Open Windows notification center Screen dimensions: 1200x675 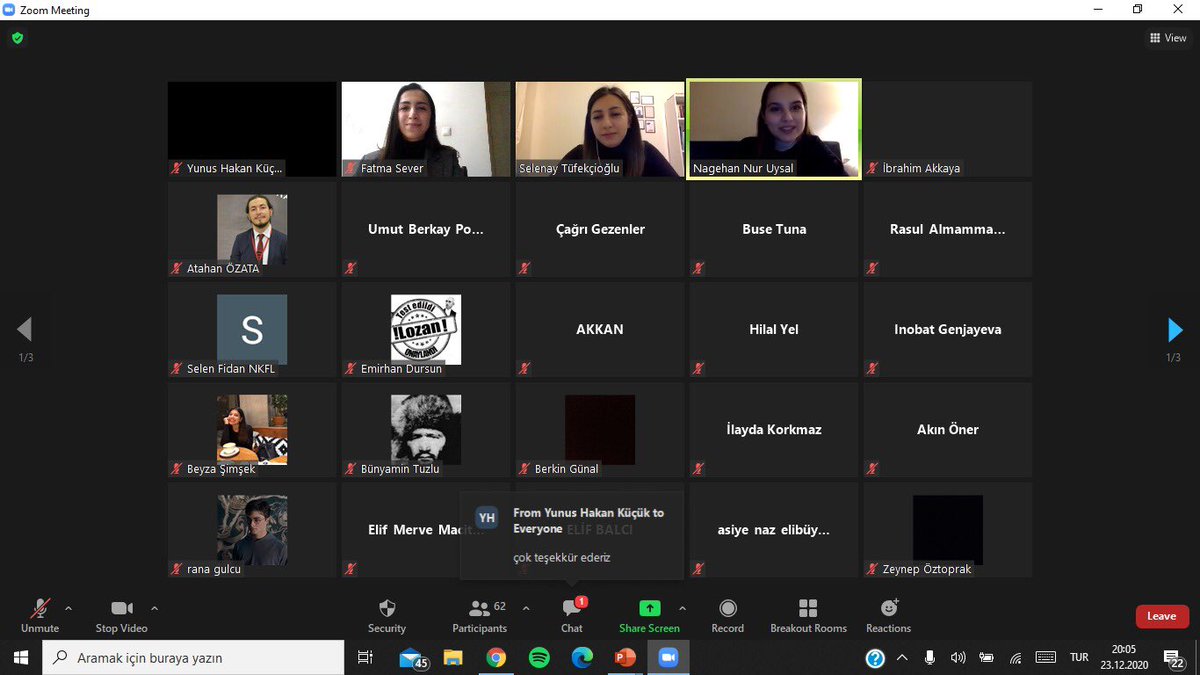click(1172, 658)
